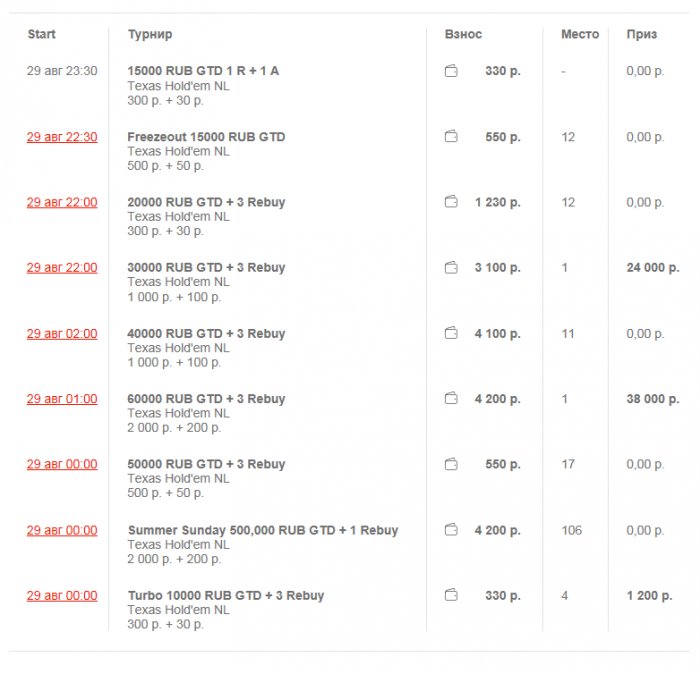The width and height of the screenshot is (700, 674).
Task: Click wallet icon next to 1 230 р. buy-in
Action: point(451,202)
